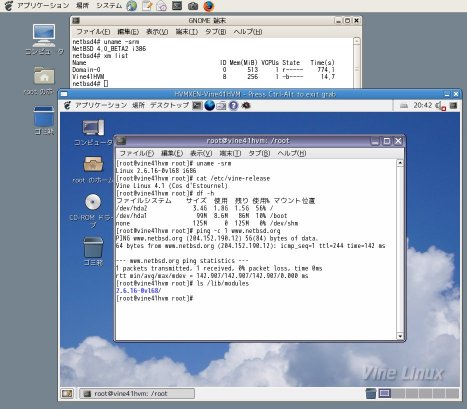Open 表示(V) menu in root@vine41hvm terminal
Image resolution: width=467 pixels, height=409 pixels.
[x=201, y=153]
